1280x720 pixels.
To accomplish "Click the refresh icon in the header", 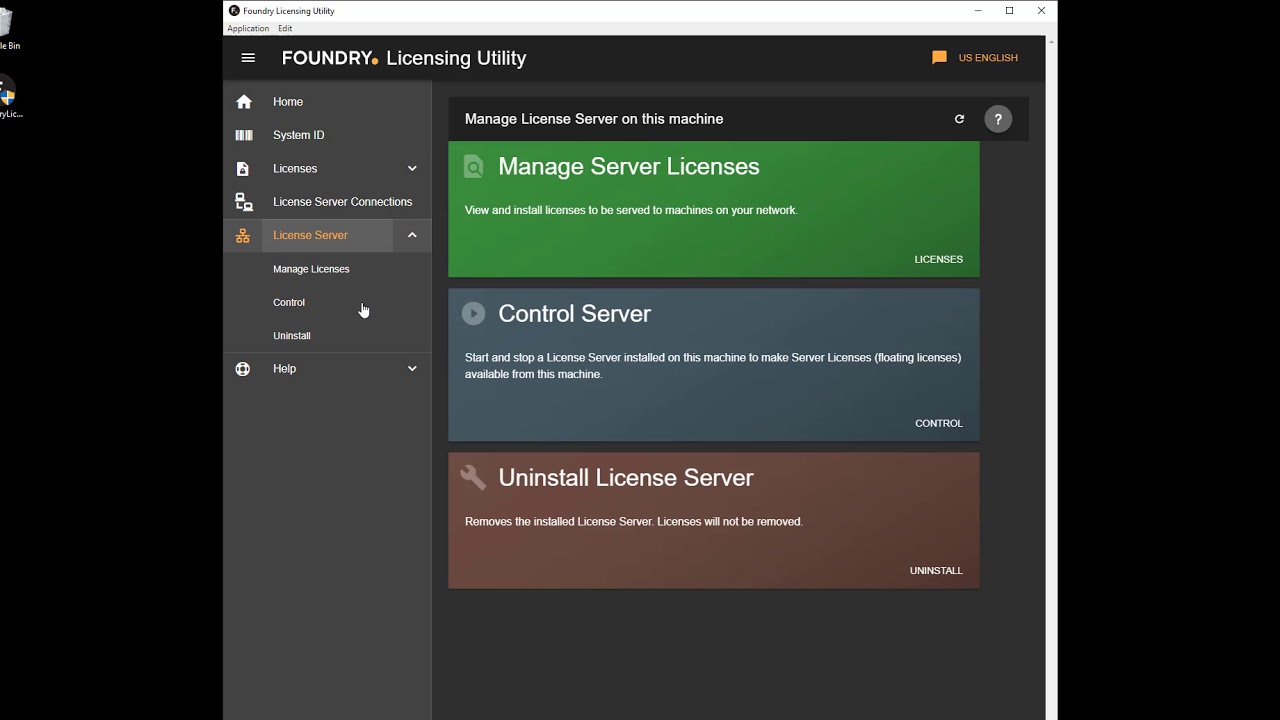I will (x=959, y=119).
